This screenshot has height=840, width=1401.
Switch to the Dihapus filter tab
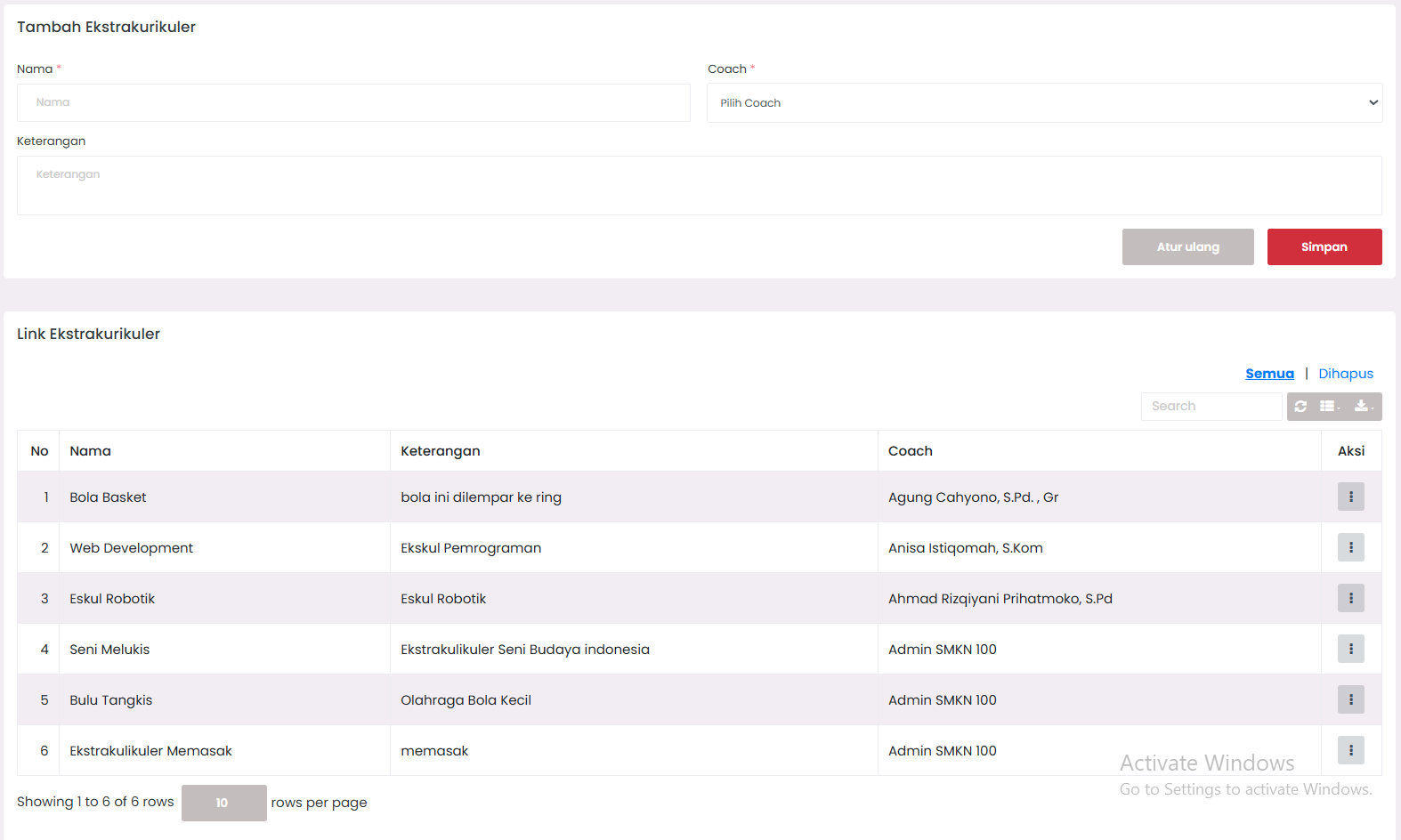1345,374
